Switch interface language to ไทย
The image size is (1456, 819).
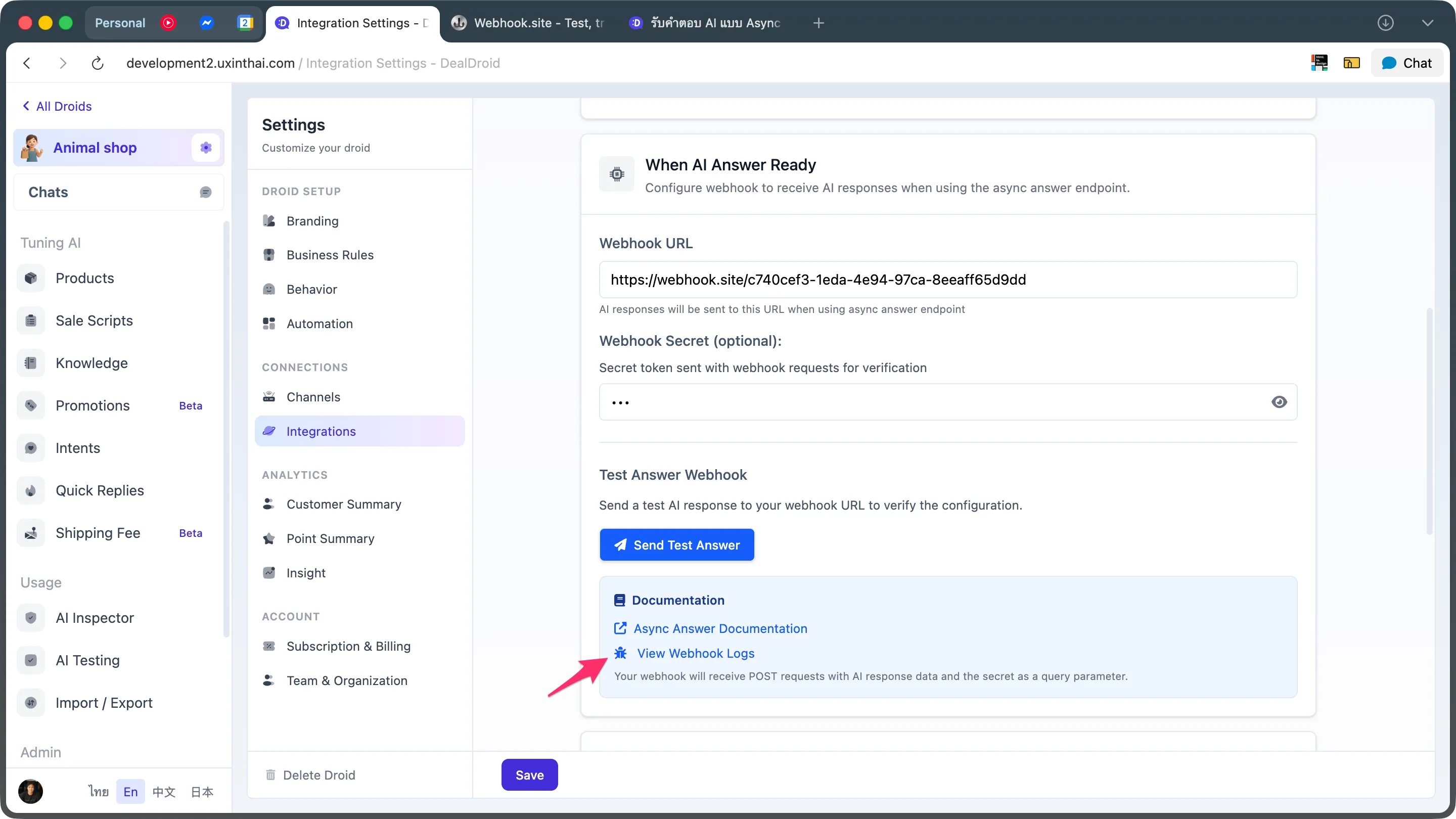[x=99, y=791]
